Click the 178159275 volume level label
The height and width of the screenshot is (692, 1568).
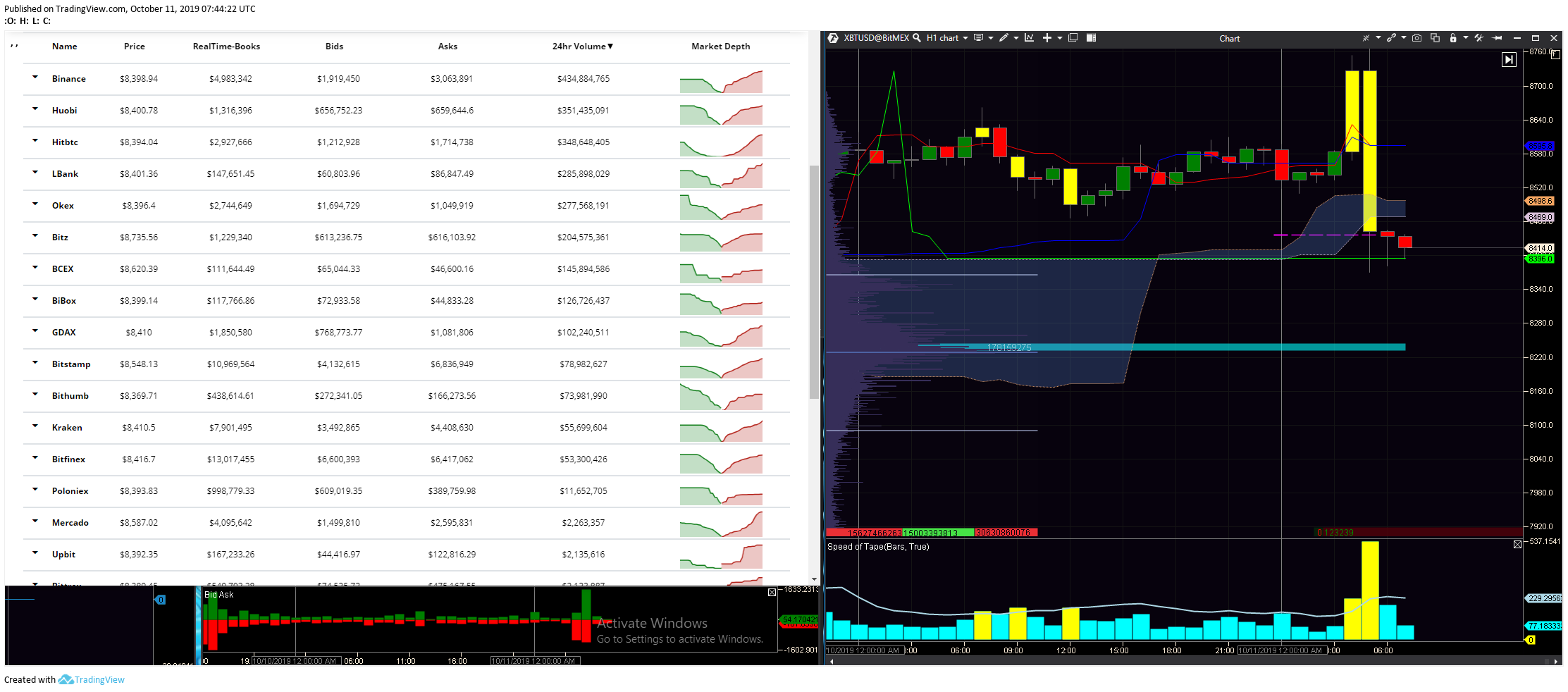[x=1009, y=347]
